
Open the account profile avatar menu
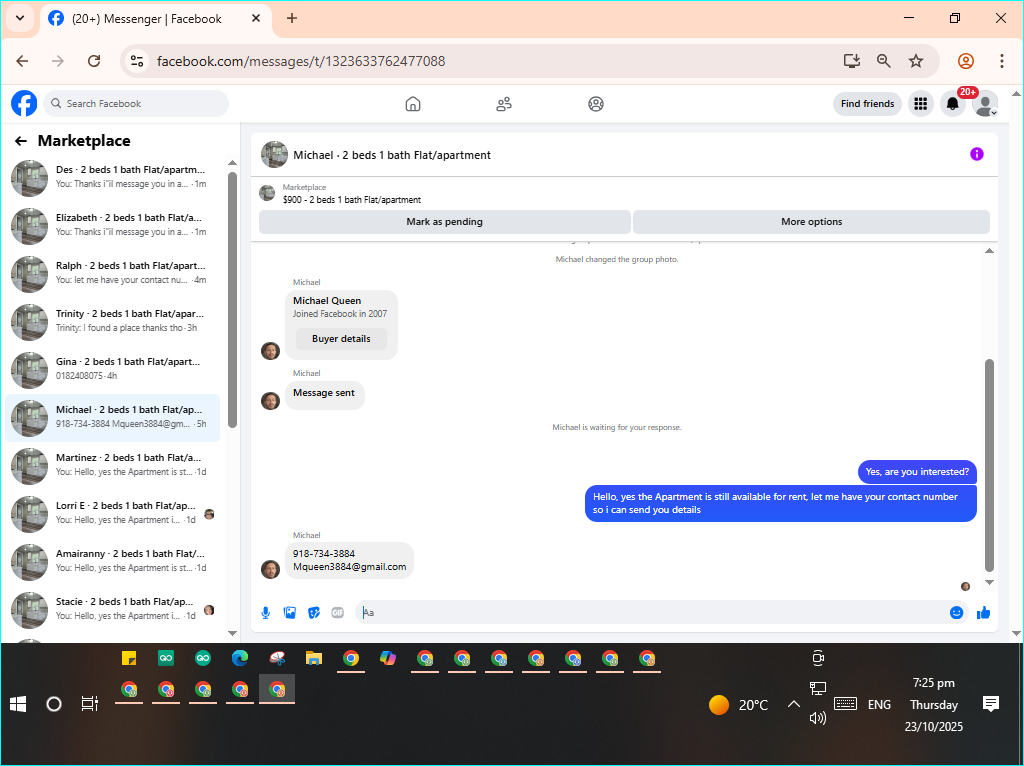pos(984,103)
